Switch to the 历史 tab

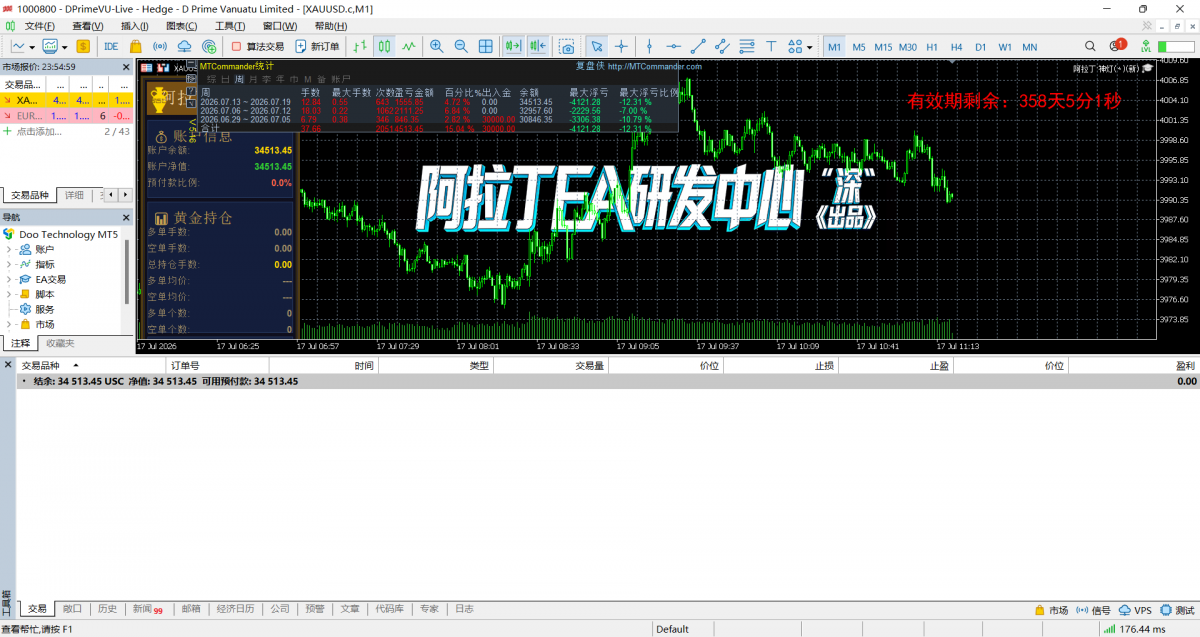tap(107, 608)
